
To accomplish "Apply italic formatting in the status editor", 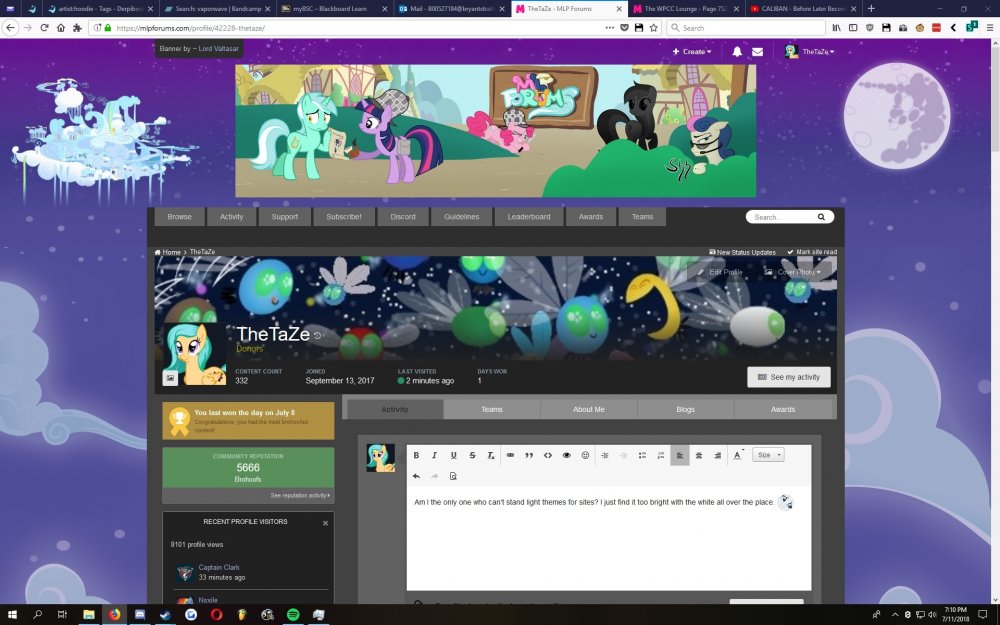I will pos(434,455).
